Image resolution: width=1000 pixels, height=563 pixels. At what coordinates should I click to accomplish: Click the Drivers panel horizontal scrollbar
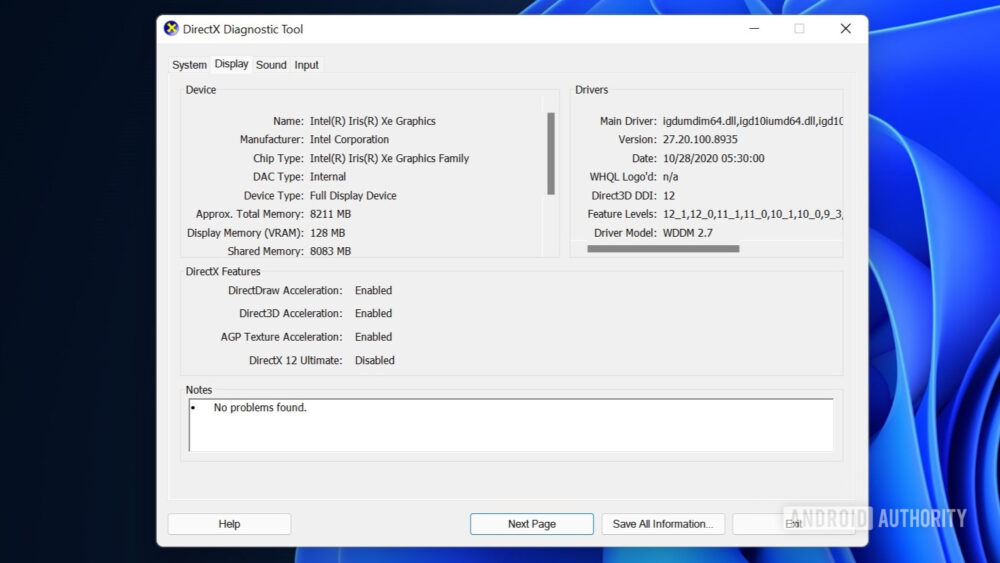pos(663,249)
